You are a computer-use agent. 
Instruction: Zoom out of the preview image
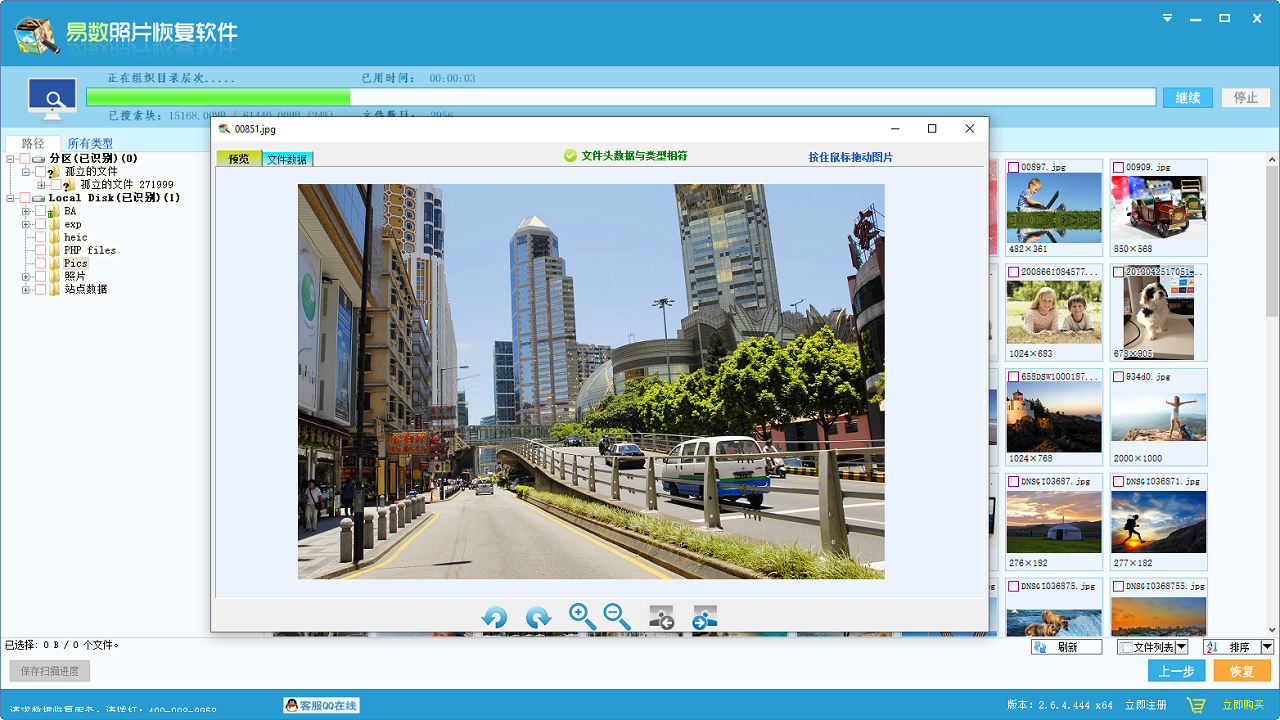(x=617, y=617)
